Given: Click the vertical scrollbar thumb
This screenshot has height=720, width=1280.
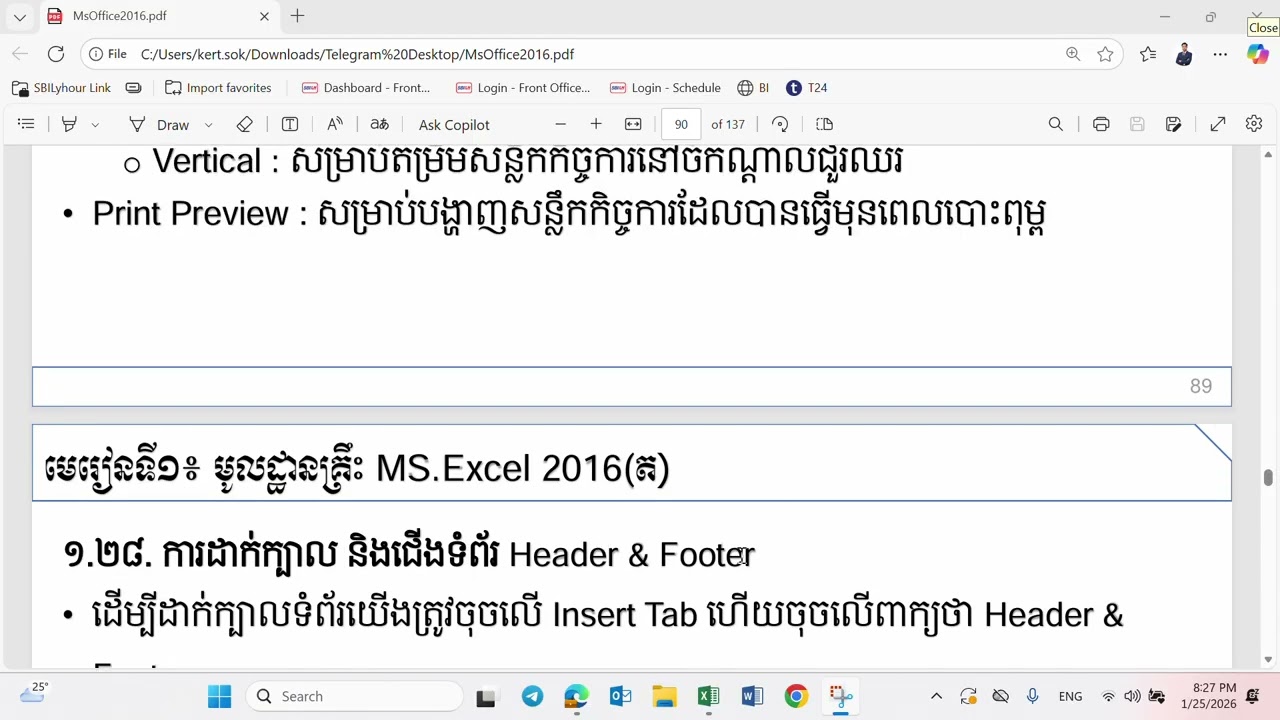Looking at the screenshot, I should click(x=1268, y=478).
